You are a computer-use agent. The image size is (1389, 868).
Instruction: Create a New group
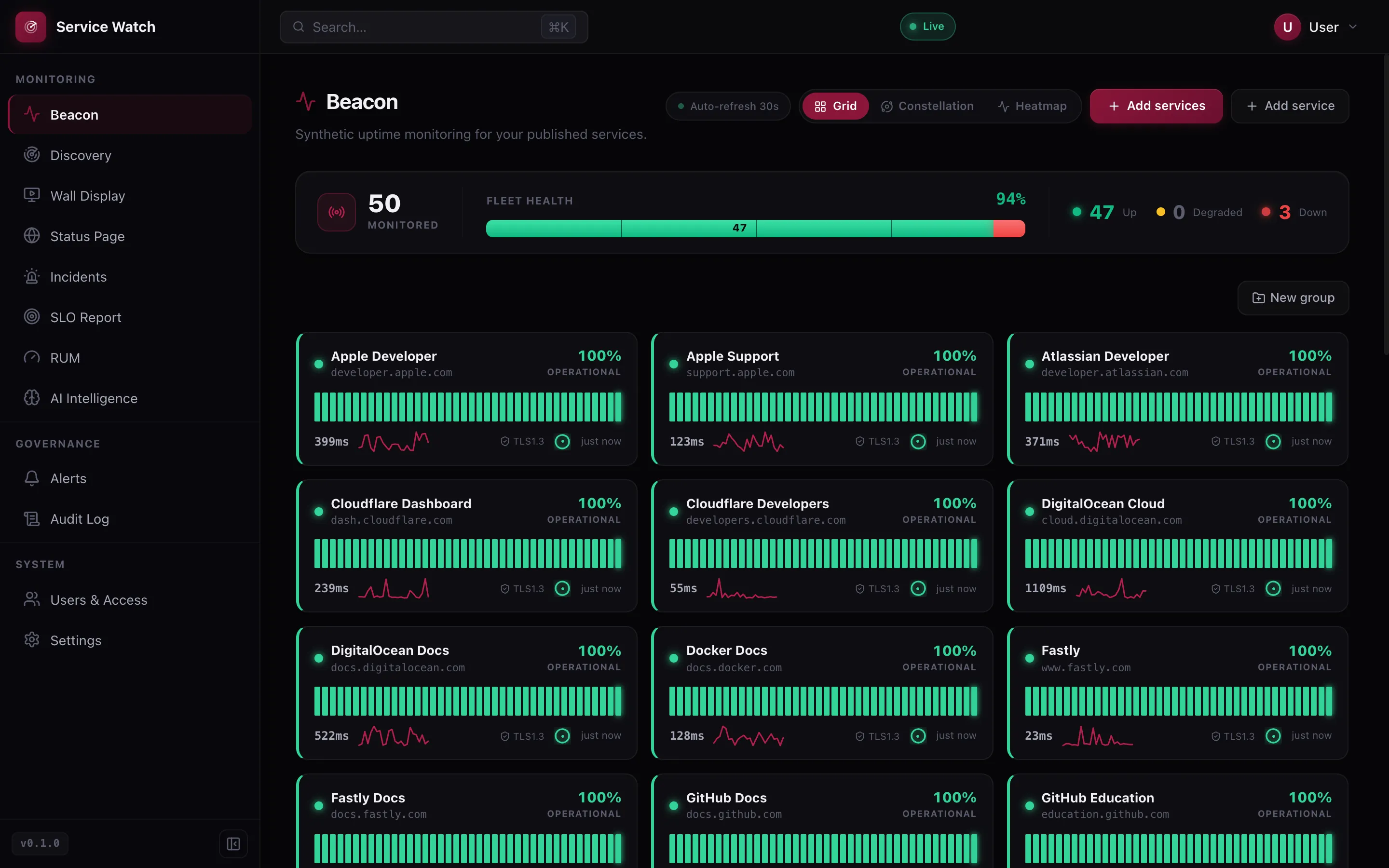pos(1293,298)
